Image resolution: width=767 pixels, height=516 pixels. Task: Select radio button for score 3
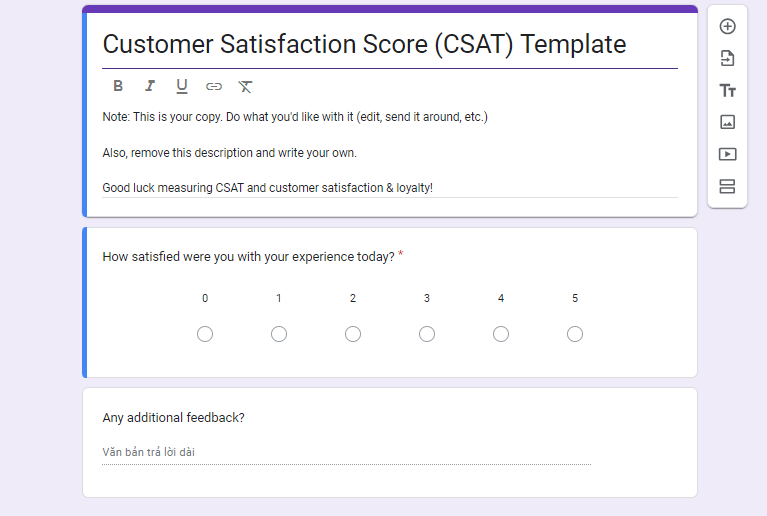point(427,334)
